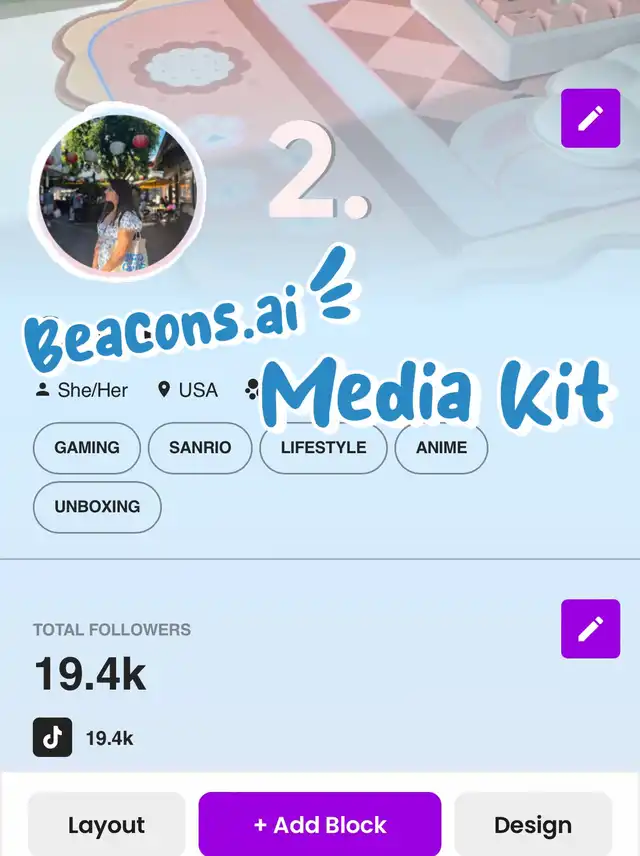Image resolution: width=640 pixels, height=856 pixels.
Task: Edit the Total Followers block
Action: (x=590, y=629)
